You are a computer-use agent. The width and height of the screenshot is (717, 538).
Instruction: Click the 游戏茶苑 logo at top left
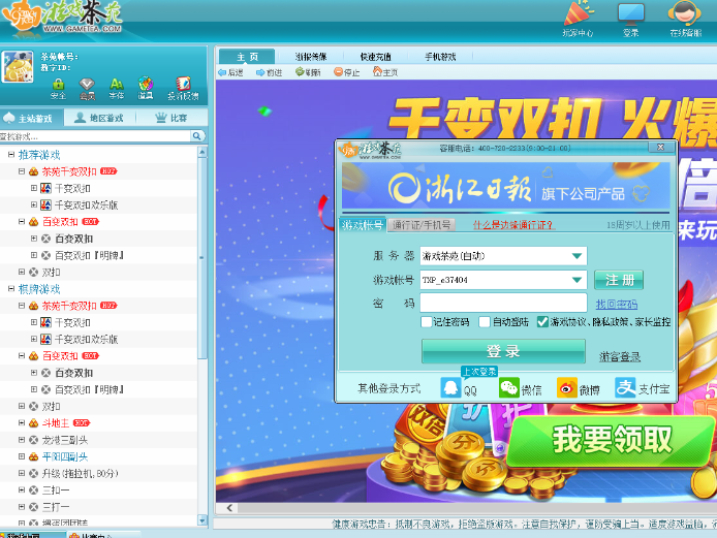pos(62,17)
